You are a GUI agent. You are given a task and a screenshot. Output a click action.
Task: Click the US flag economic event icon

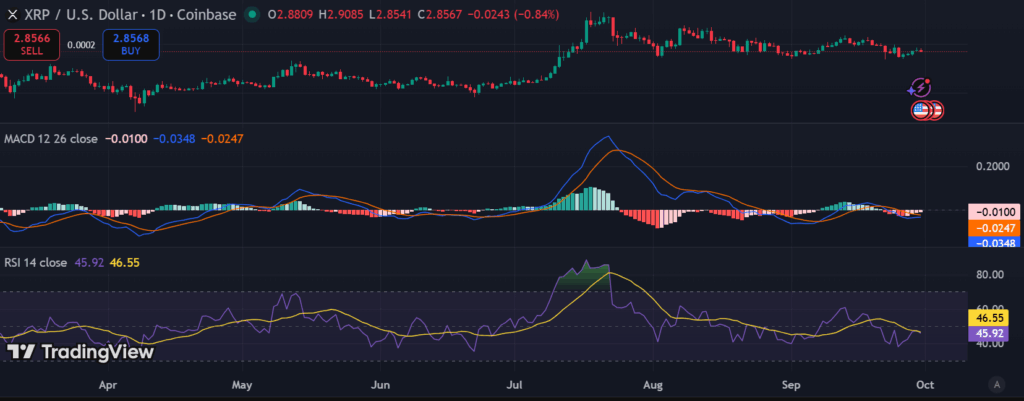921,110
